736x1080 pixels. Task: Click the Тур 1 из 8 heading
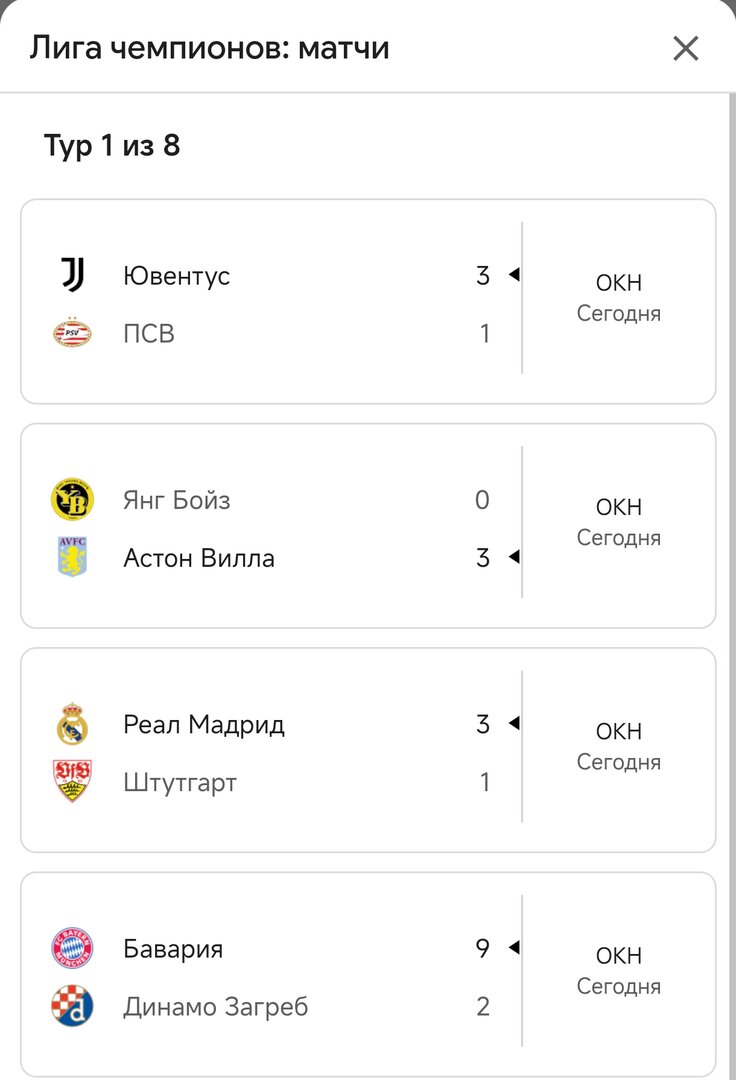point(112,145)
